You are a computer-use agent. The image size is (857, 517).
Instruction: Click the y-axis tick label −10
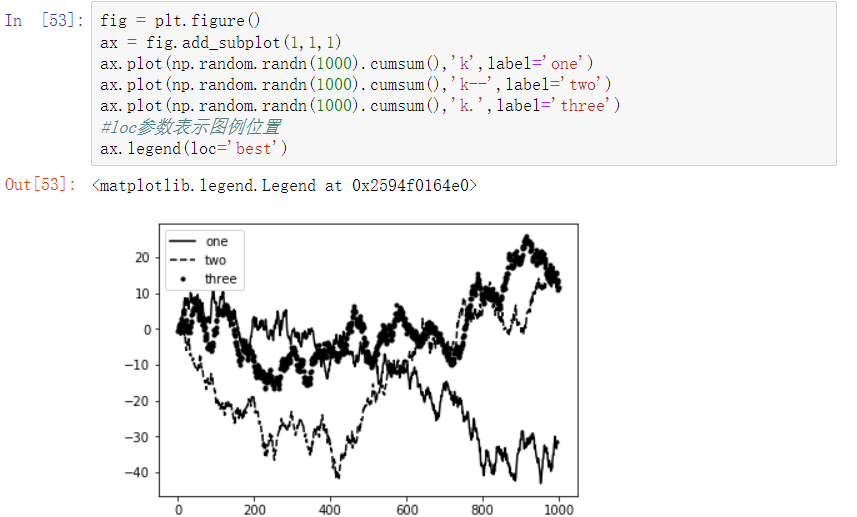click(x=137, y=365)
